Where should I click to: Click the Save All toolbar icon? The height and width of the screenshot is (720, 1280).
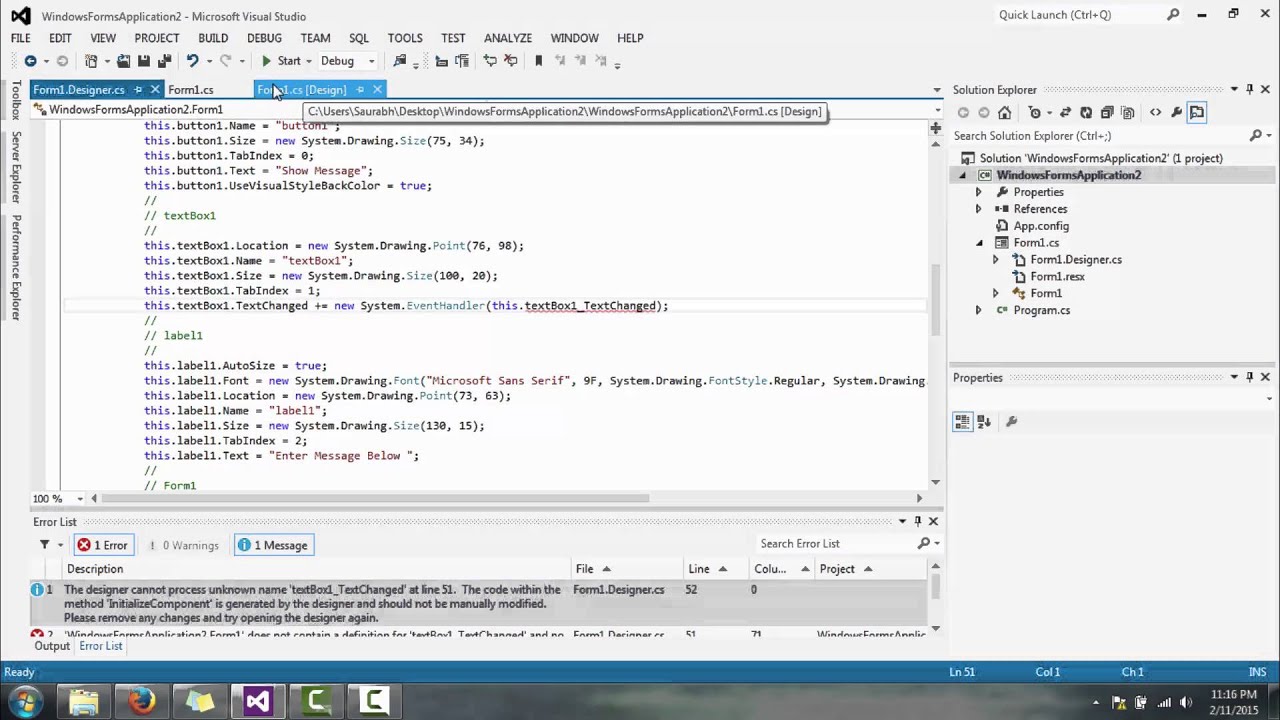[x=164, y=61]
